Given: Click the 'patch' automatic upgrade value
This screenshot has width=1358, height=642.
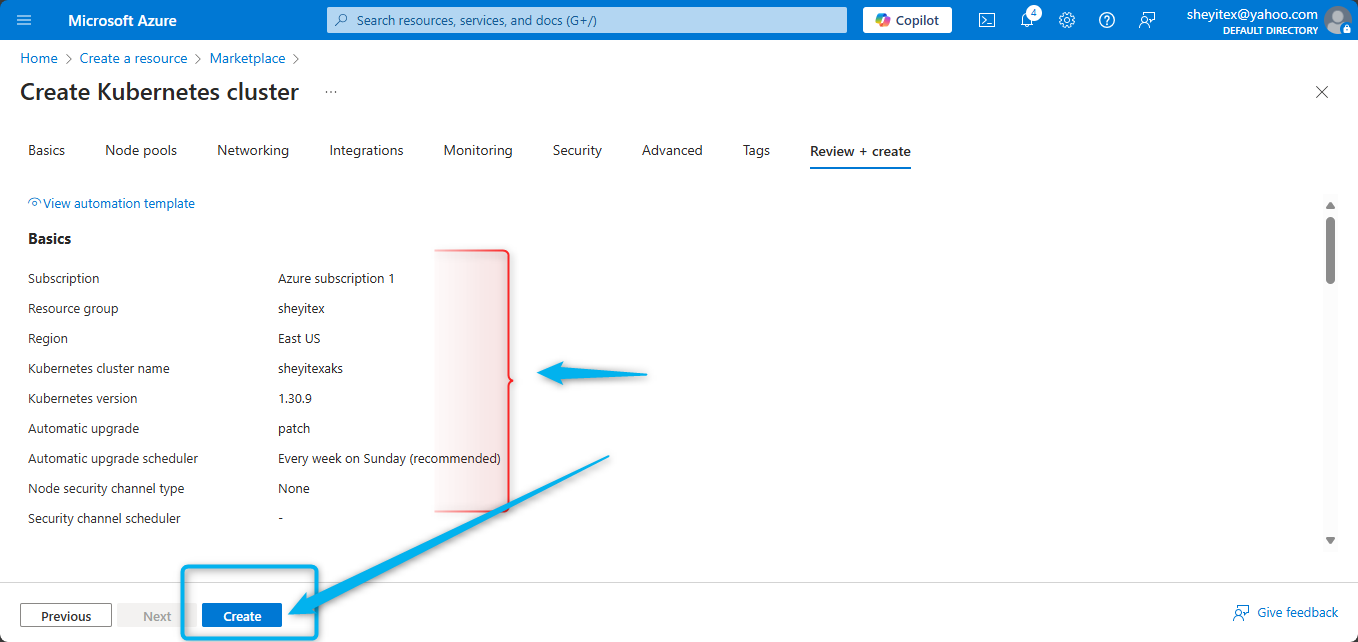Looking at the screenshot, I should click(294, 429).
